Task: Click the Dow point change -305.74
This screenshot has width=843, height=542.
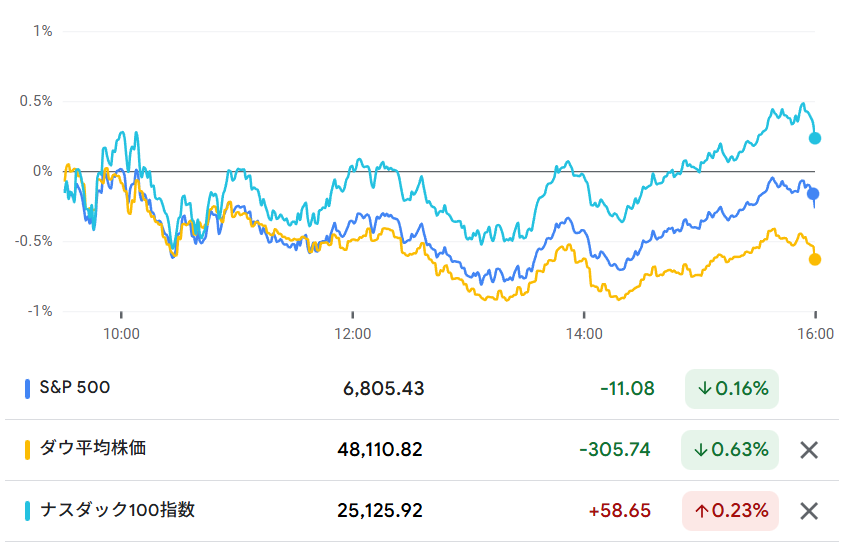Action: point(615,450)
